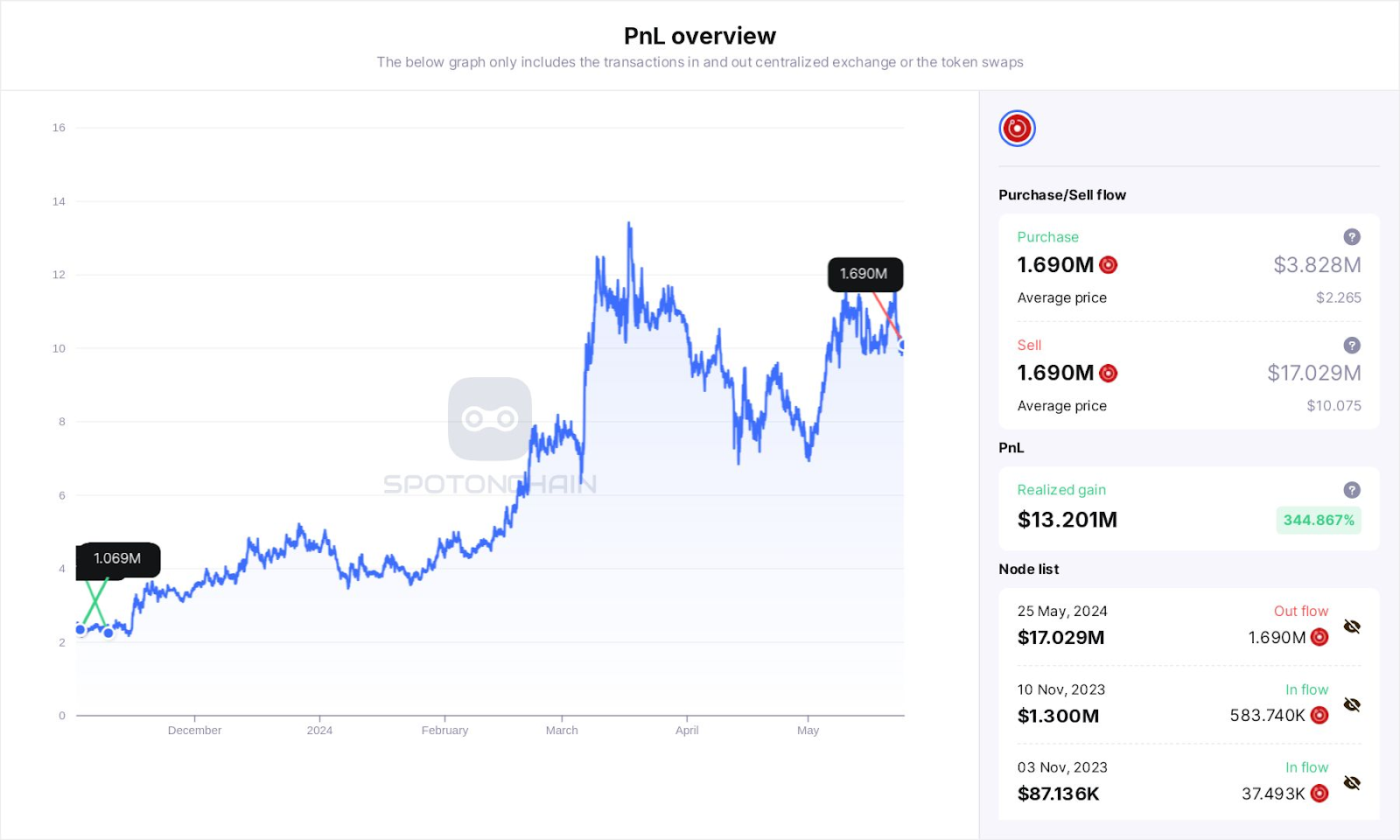The image size is (1400, 840).
Task: Click the help icon beside Sell
Action: tap(1351, 346)
